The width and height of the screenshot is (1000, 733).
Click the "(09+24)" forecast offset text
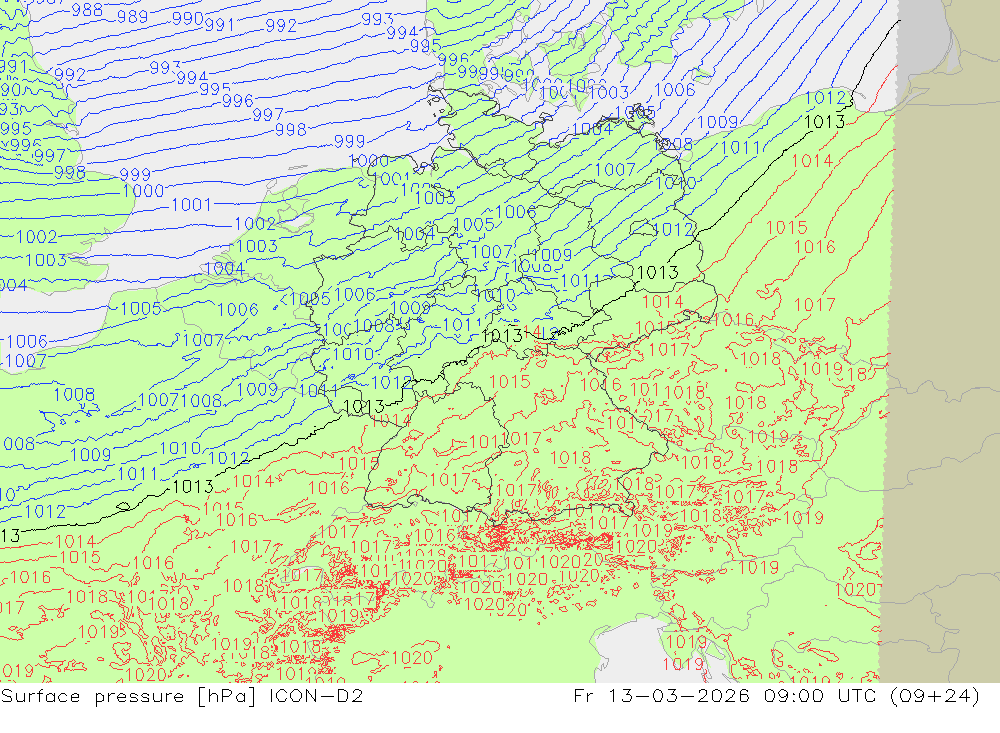click(x=934, y=695)
